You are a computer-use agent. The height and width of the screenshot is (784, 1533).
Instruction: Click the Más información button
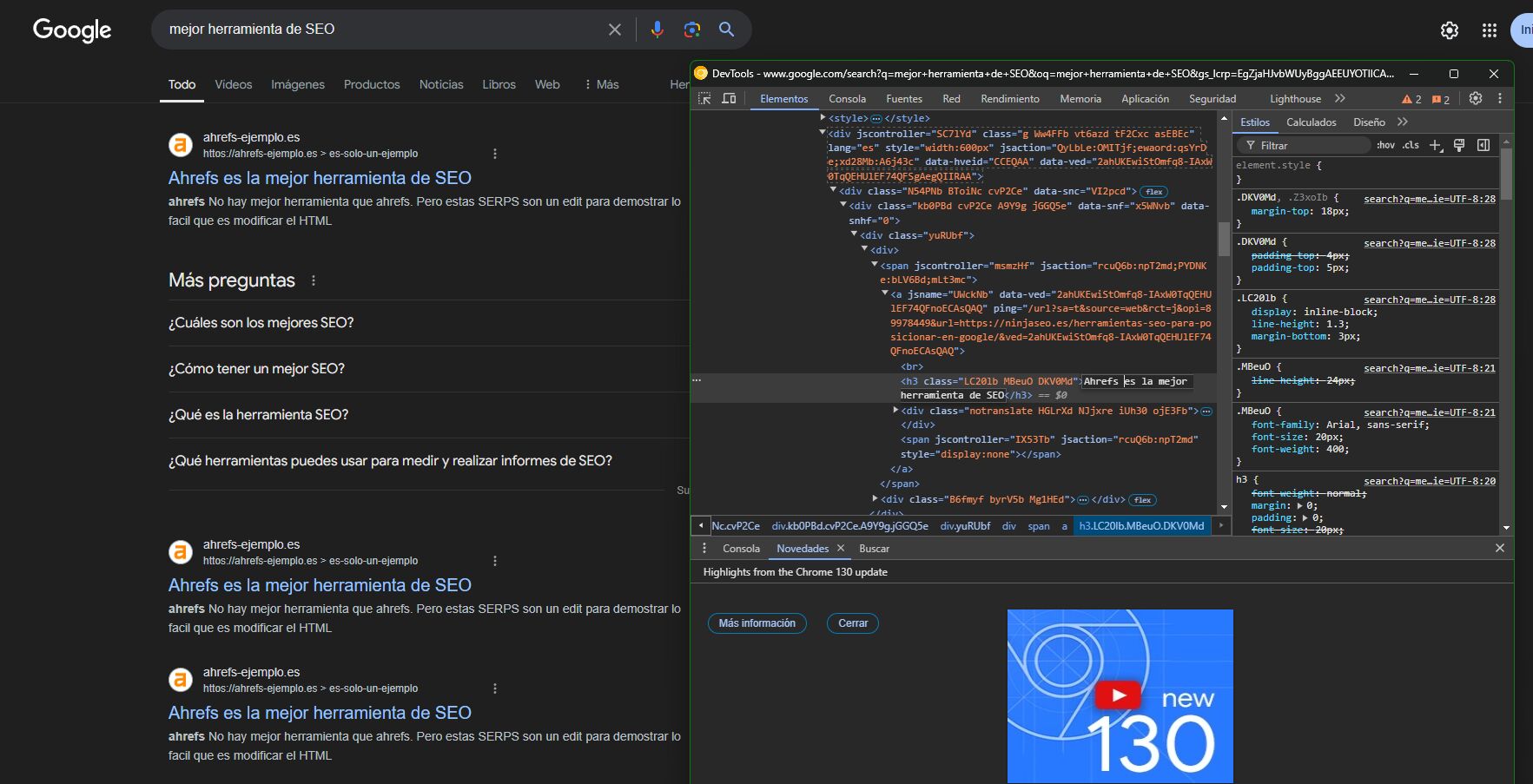point(757,623)
